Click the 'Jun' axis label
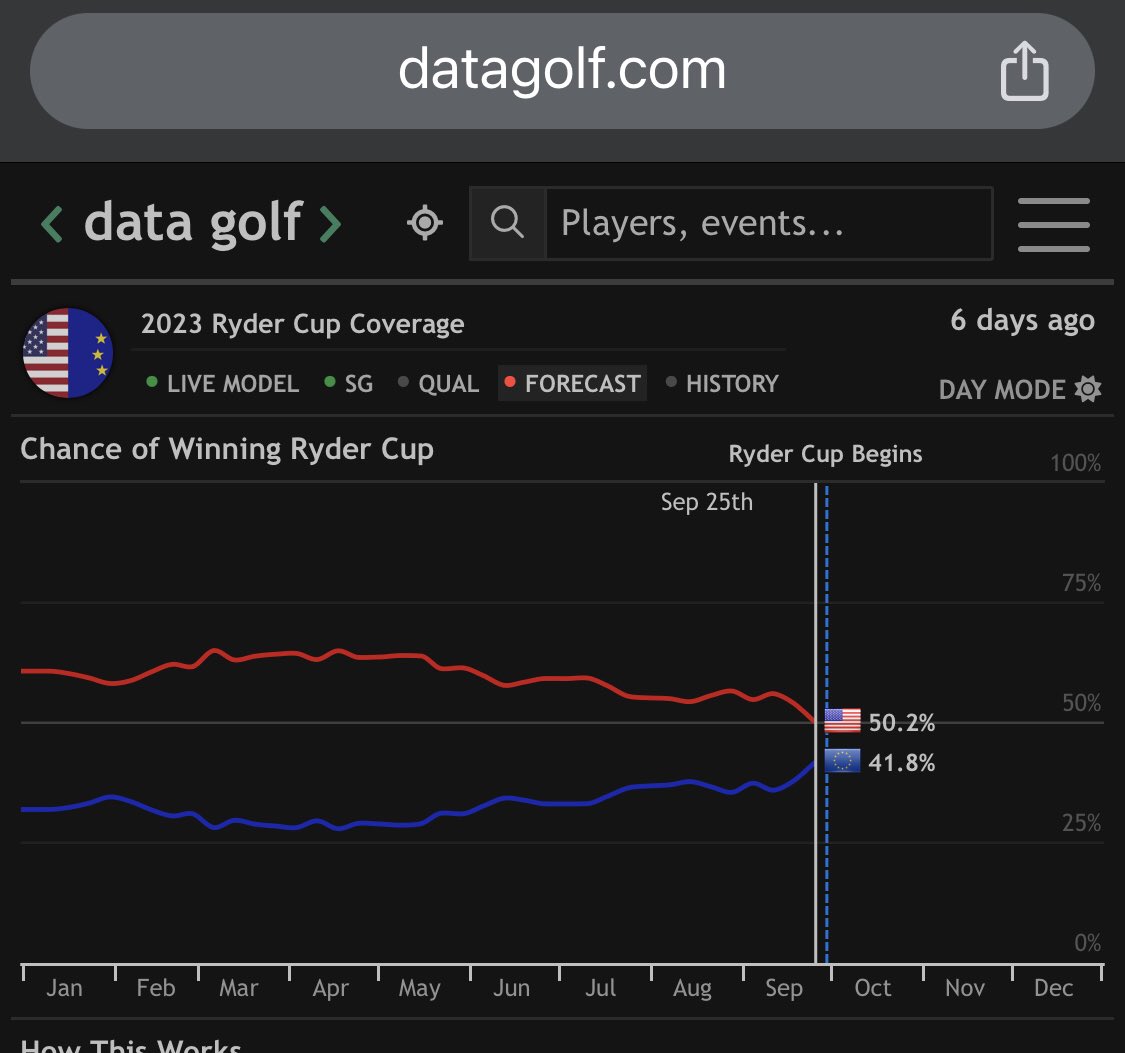Viewport: 1125px width, 1053px height. [x=511, y=988]
